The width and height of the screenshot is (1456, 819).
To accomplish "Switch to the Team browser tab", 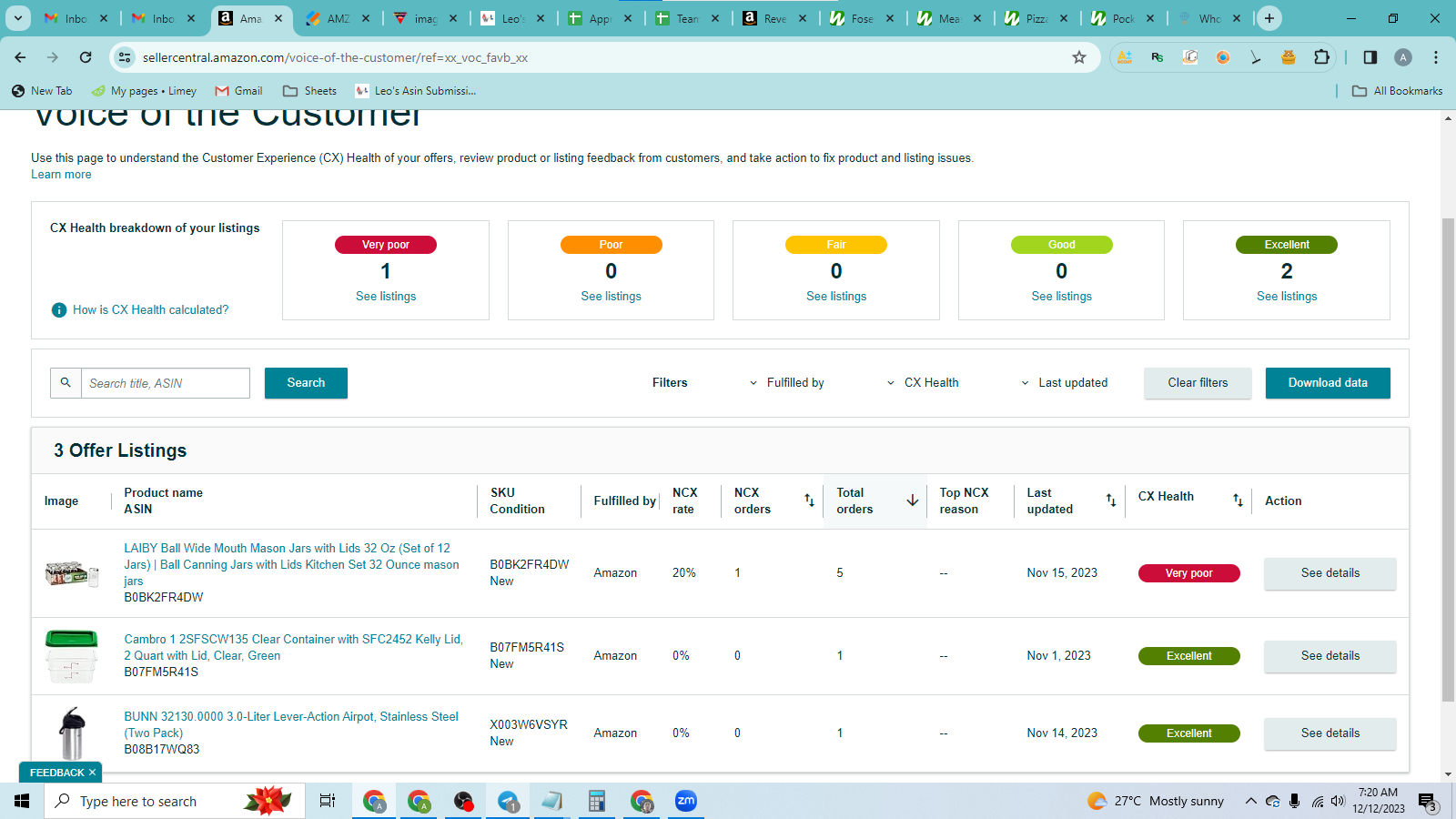I will tap(687, 18).
